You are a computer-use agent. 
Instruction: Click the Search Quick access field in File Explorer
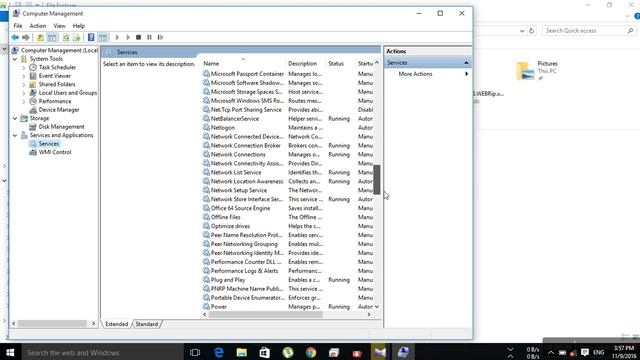(590, 31)
